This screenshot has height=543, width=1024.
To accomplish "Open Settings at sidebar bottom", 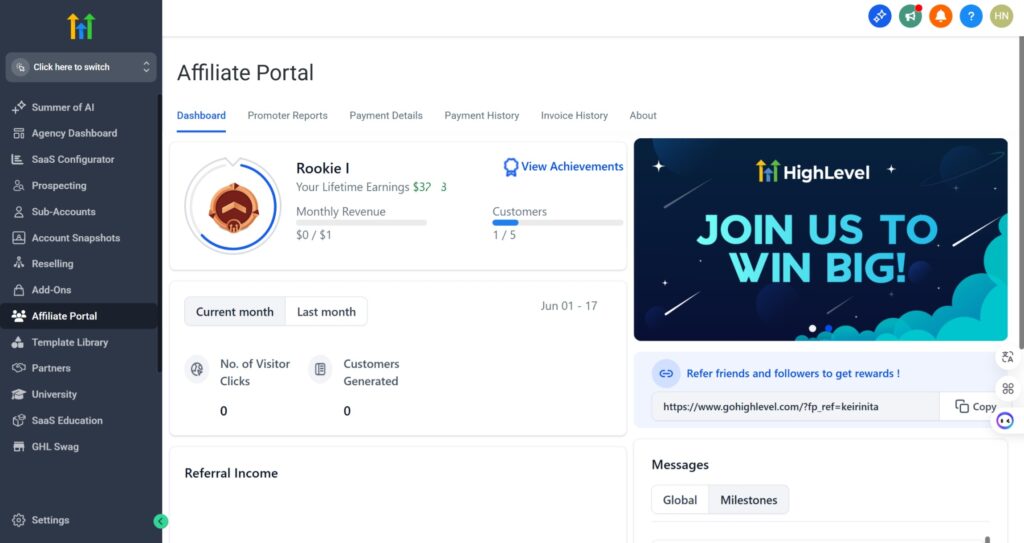I will [50, 520].
